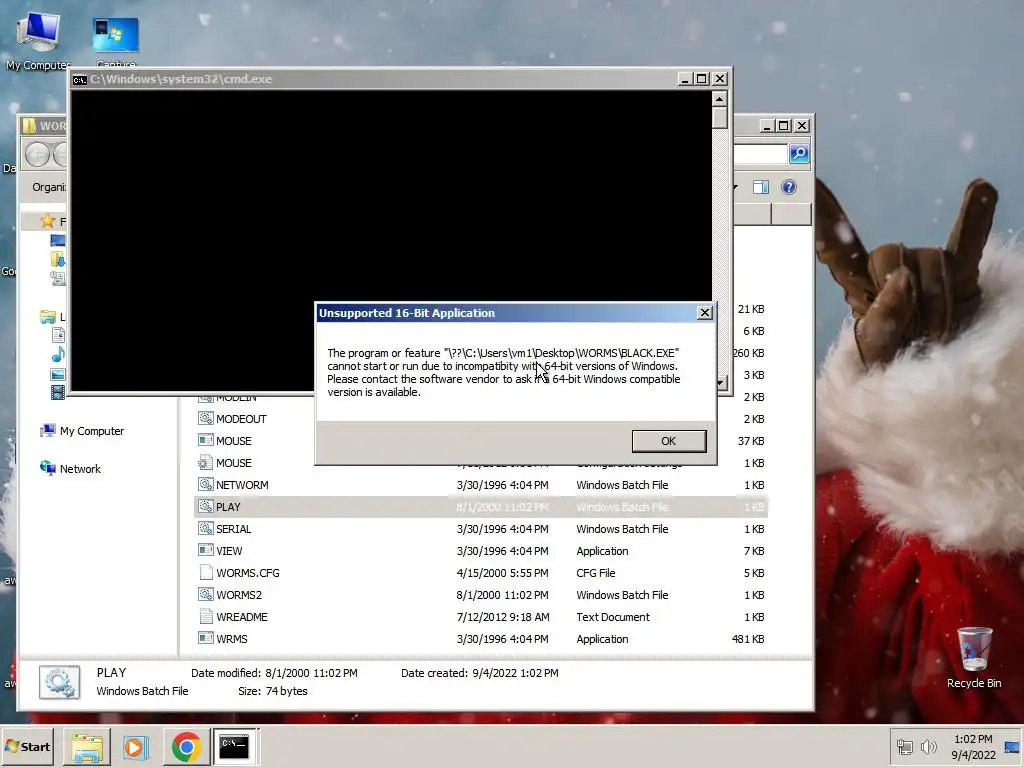Open Capture desktop shortcut icon
The image size is (1024, 768).
116,40
